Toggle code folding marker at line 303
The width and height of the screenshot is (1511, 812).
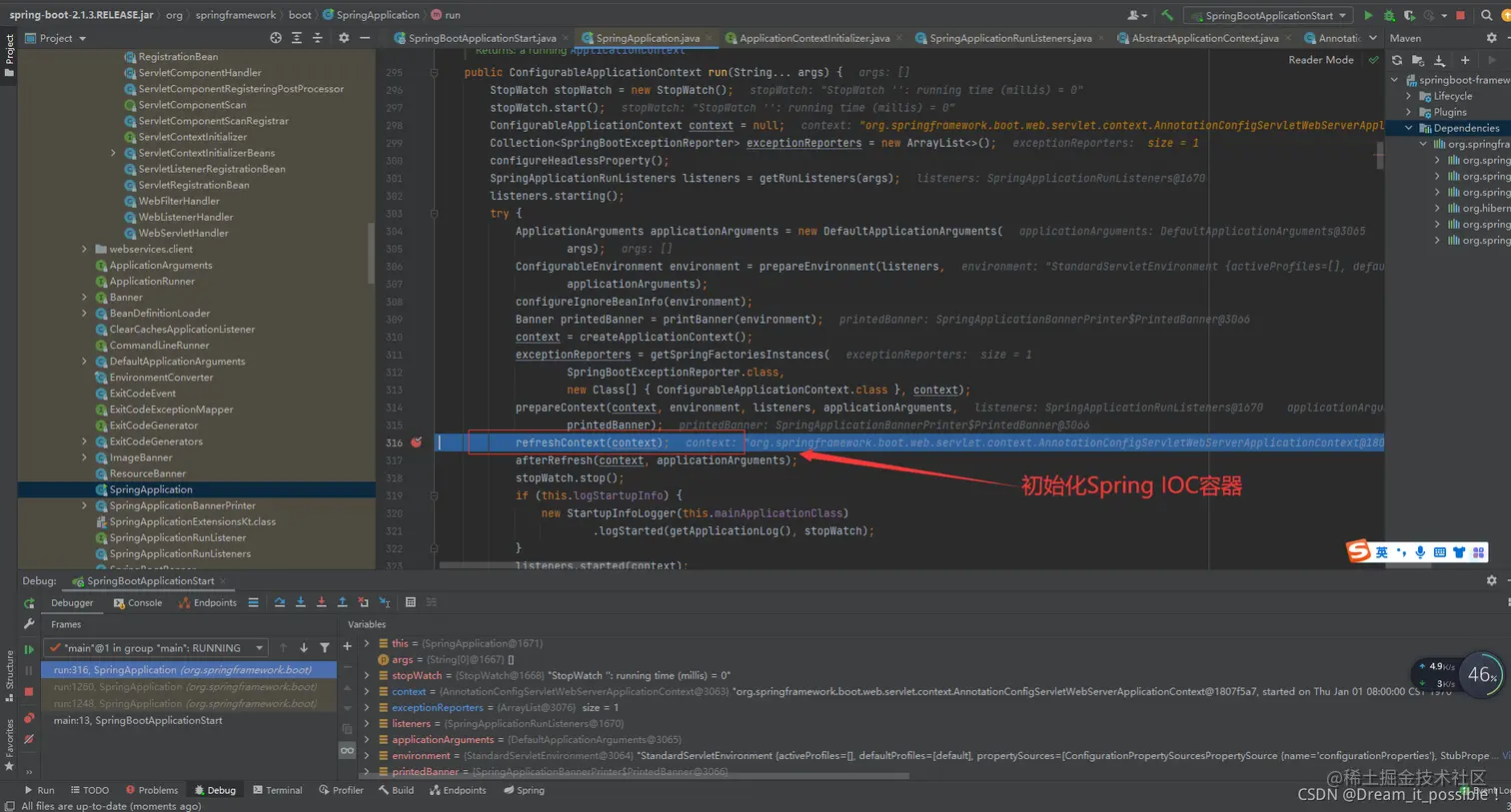click(x=434, y=213)
